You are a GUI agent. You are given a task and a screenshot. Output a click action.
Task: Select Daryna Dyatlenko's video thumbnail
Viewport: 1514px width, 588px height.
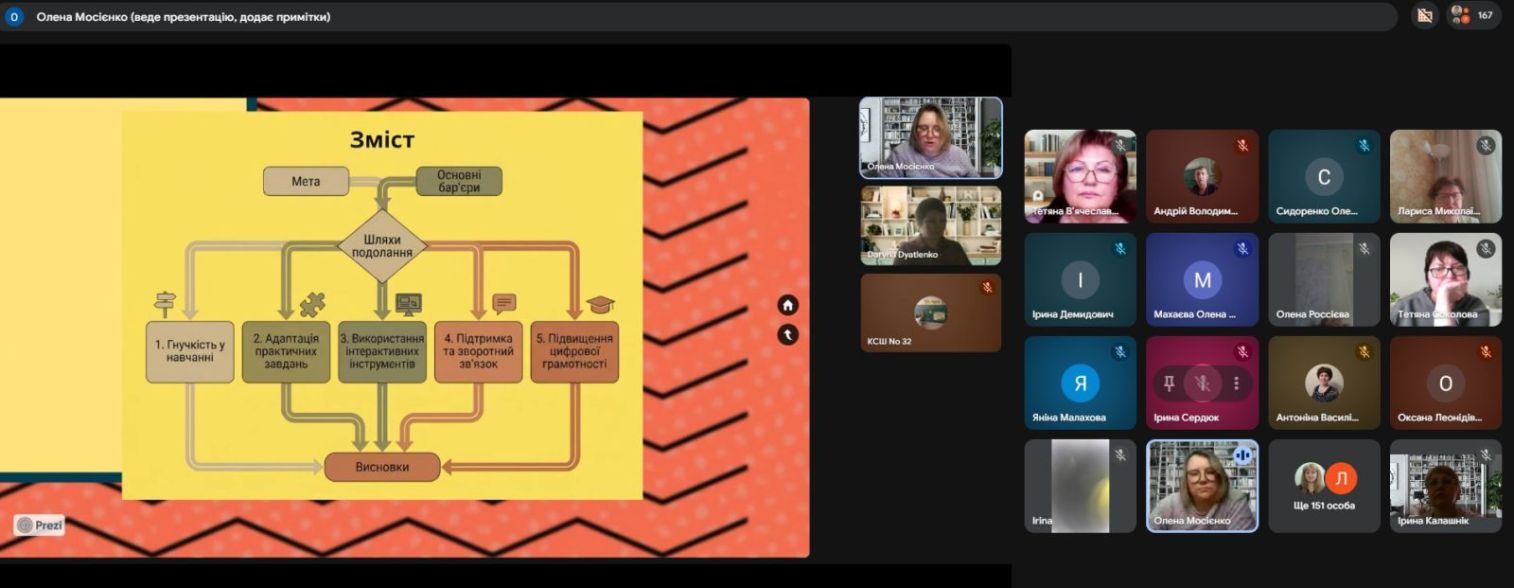point(930,225)
